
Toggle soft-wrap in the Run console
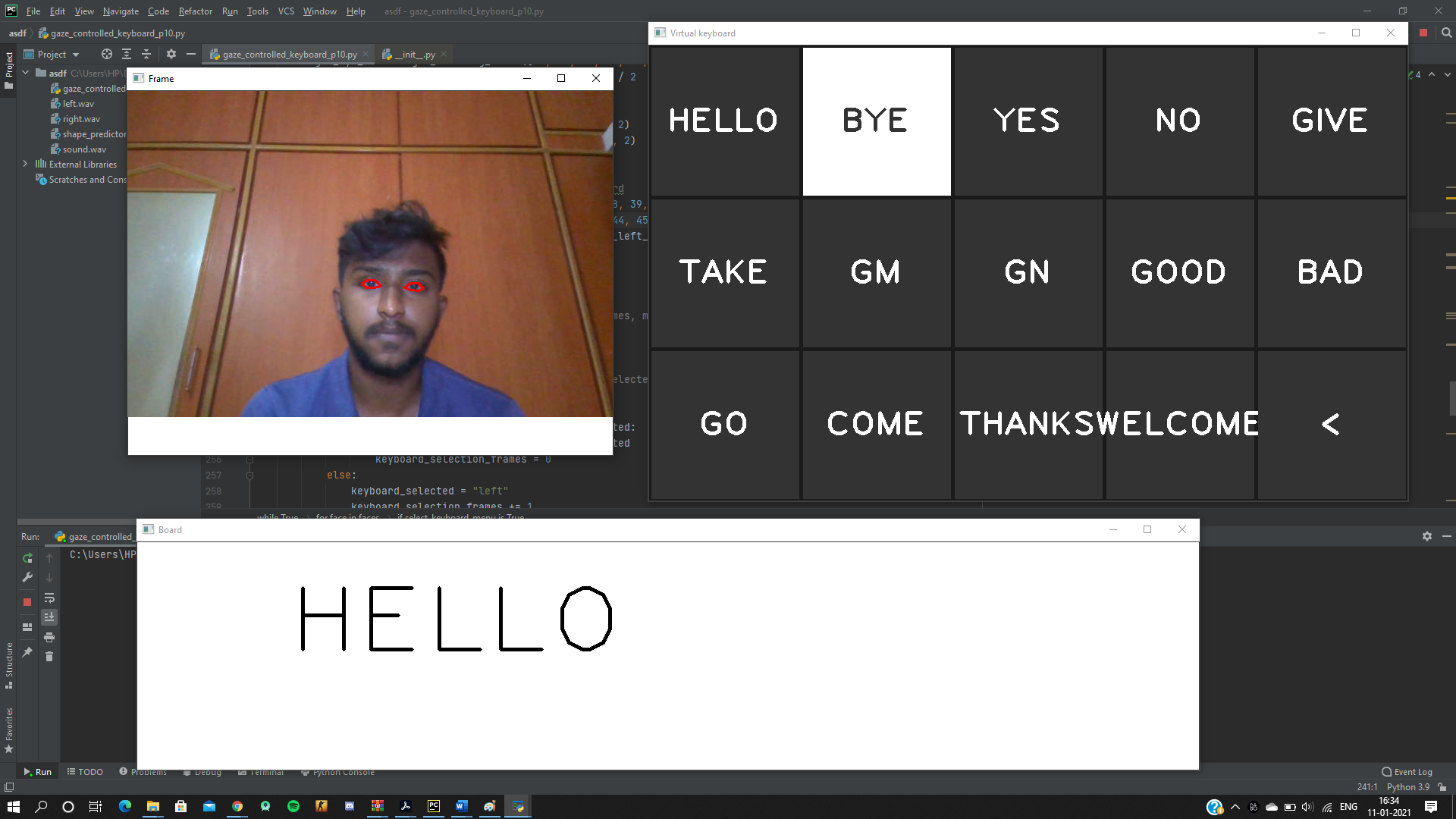(x=49, y=598)
